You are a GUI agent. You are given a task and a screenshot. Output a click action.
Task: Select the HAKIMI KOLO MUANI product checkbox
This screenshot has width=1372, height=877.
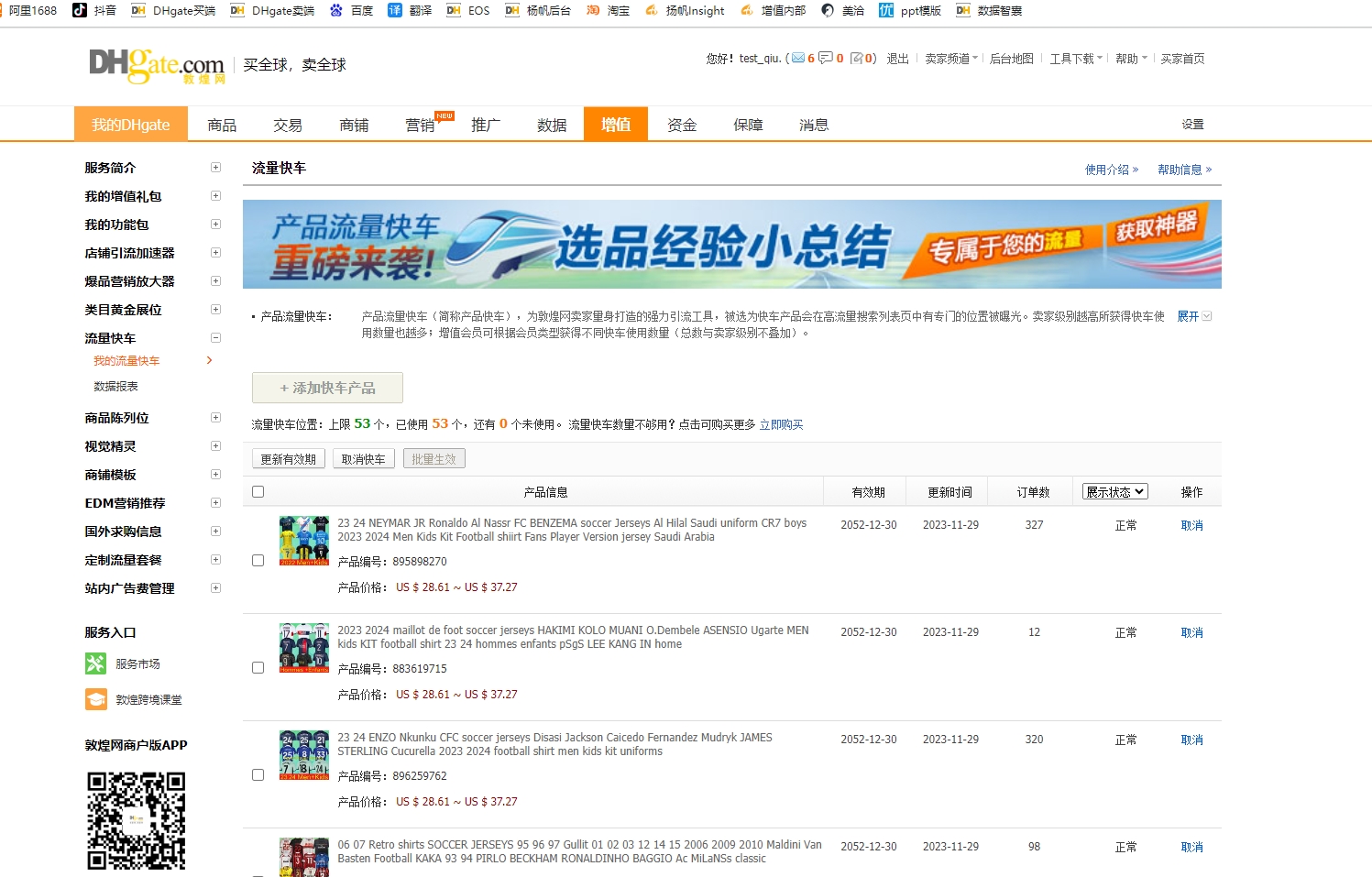pyautogui.click(x=258, y=667)
